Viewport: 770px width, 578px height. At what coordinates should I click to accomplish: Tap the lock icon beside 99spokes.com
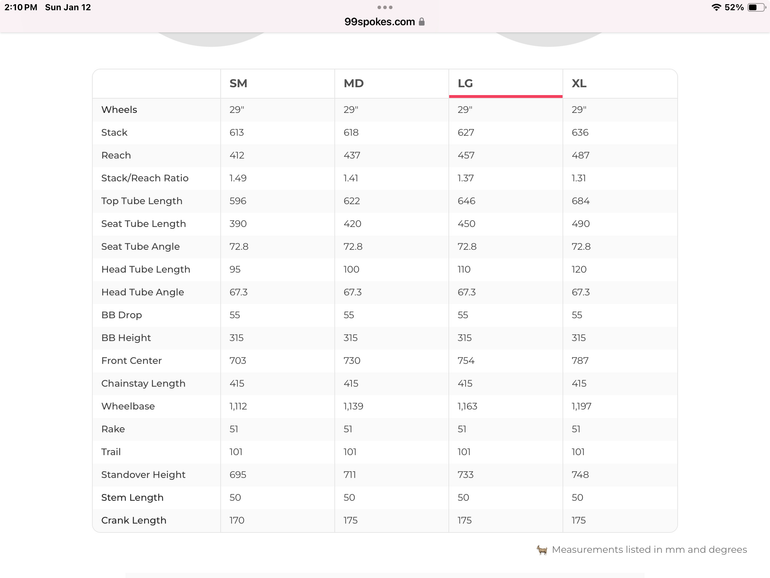pos(422,22)
